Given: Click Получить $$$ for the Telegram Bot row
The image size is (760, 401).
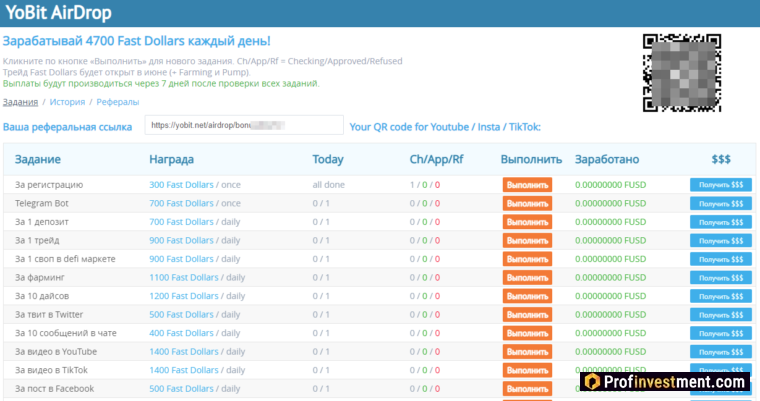Looking at the screenshot, I should [720, 203].
